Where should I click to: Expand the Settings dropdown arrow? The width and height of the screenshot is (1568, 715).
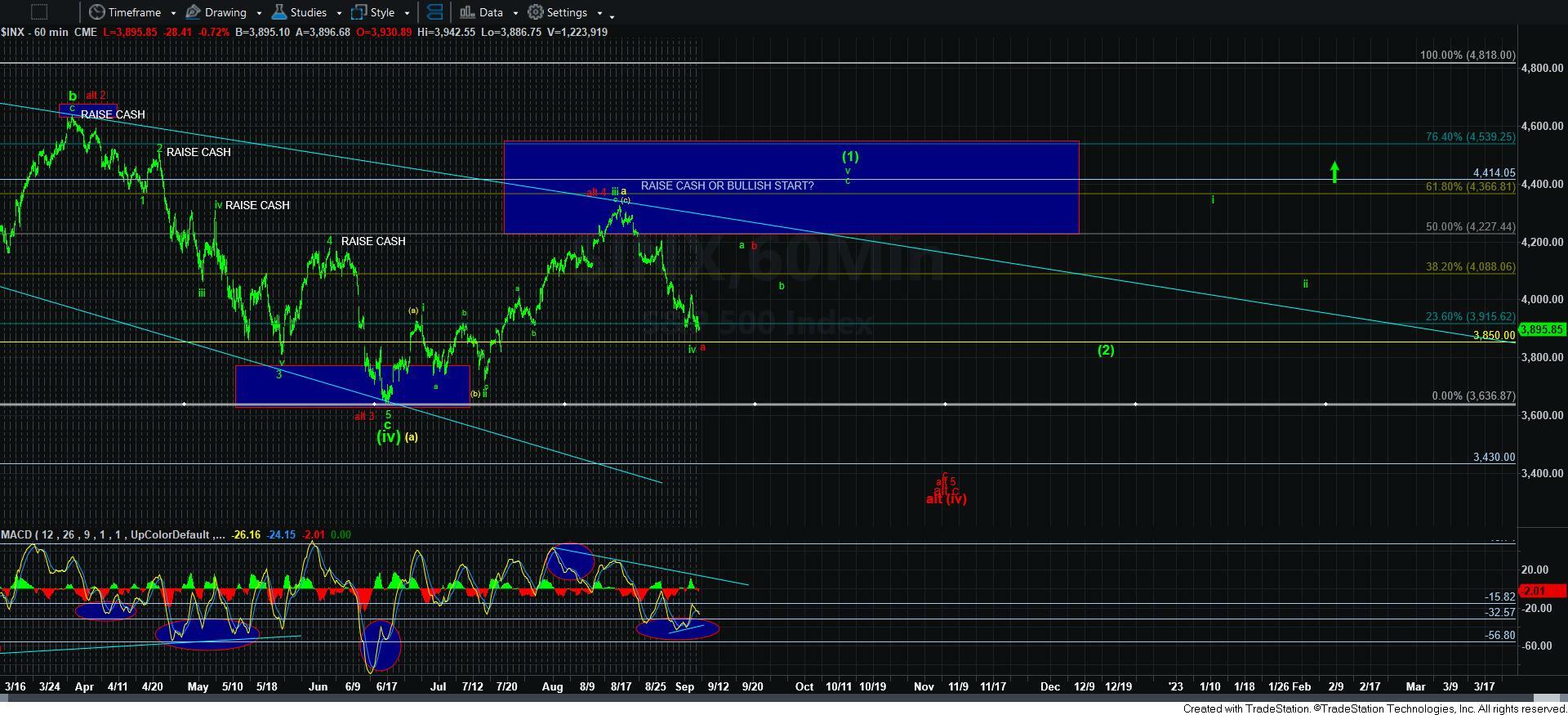tap(600, 13)
